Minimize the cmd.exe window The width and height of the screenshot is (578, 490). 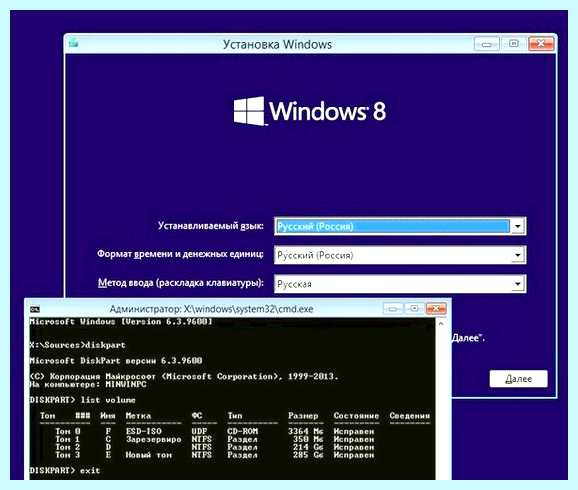tap(393, 308)
